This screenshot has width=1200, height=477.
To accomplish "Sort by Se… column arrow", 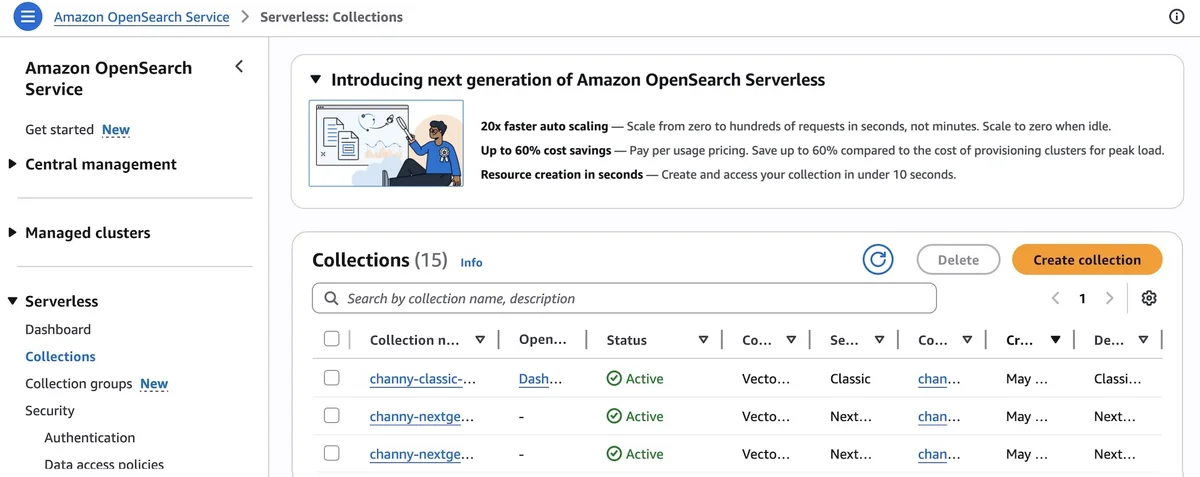I will 879,340.
